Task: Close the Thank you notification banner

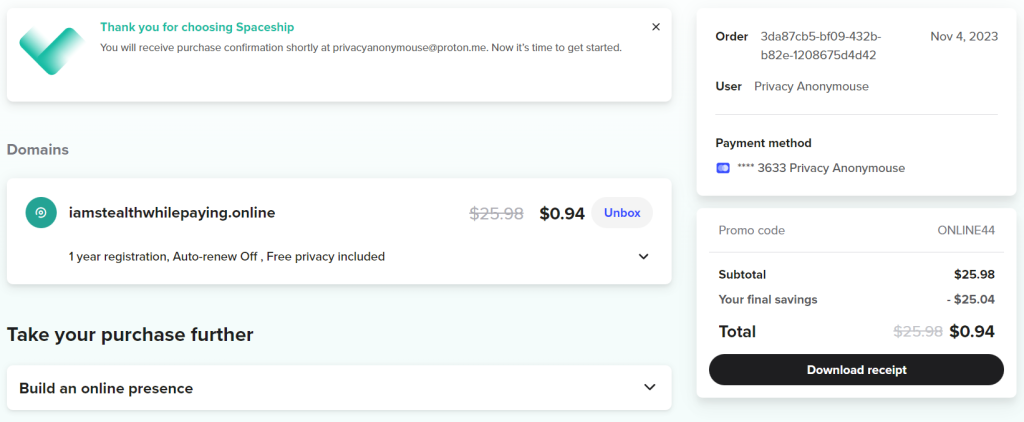Action: [x=656, y=27]
